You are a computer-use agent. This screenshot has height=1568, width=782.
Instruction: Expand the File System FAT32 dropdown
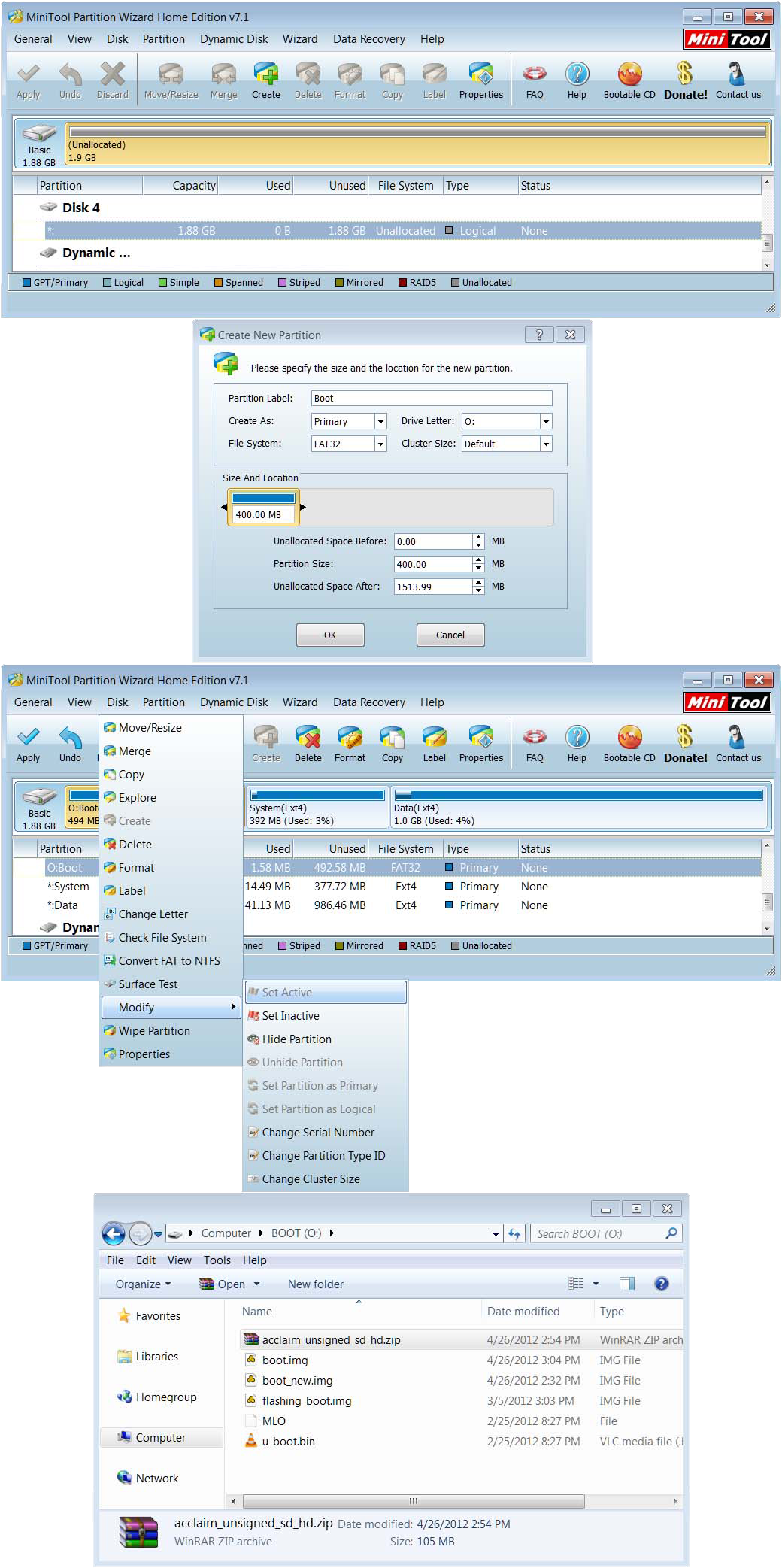pos(380,444)
